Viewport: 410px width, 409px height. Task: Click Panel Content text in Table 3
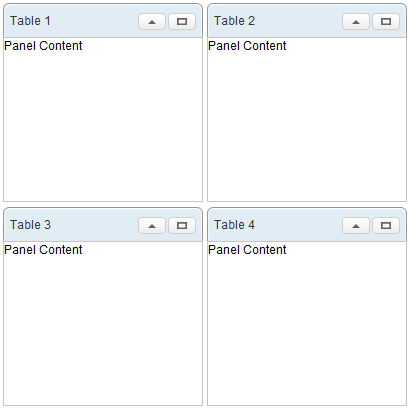[43, 250]
